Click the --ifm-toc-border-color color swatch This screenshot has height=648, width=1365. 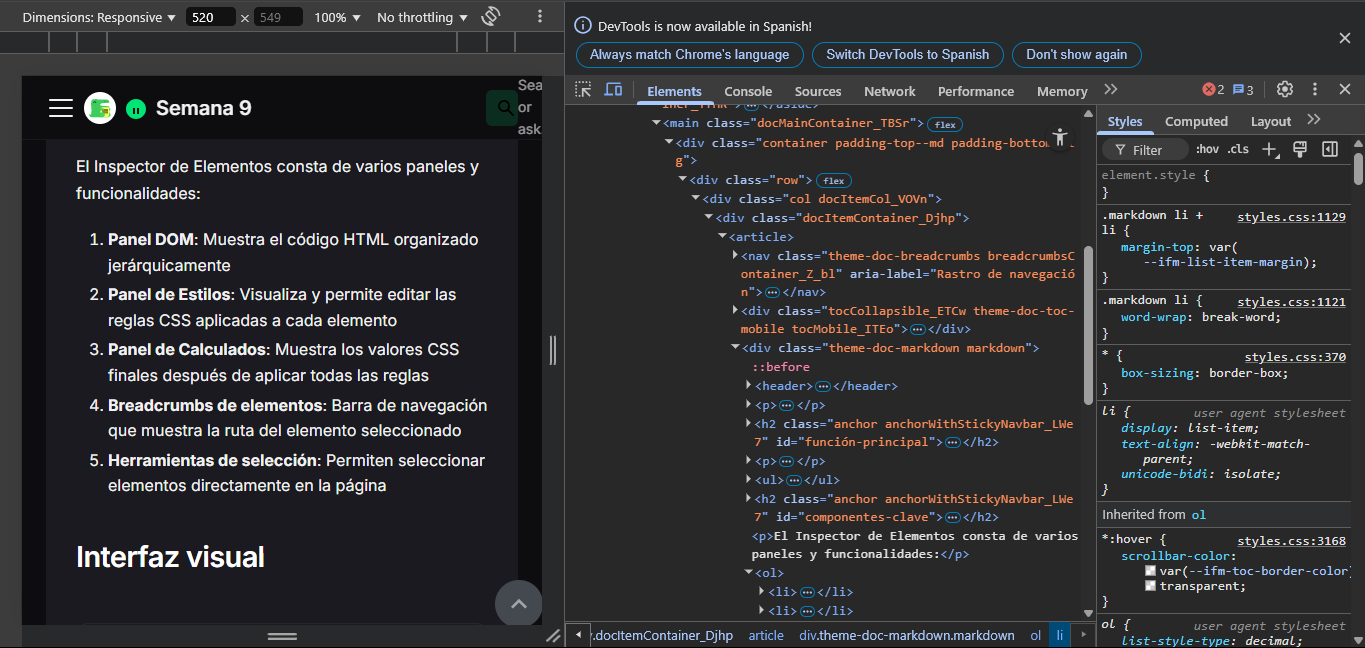pyautogui.click(x=1151, y=571)
